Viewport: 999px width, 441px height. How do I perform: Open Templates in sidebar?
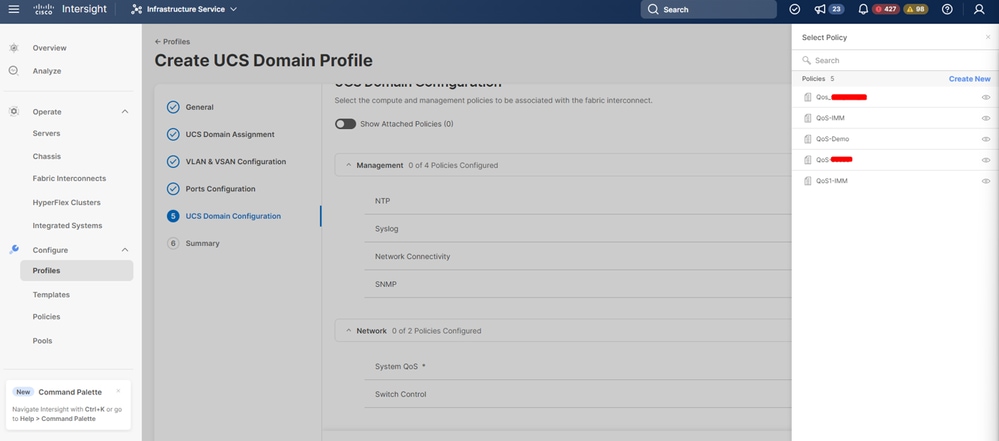click(x=51, y=294)
